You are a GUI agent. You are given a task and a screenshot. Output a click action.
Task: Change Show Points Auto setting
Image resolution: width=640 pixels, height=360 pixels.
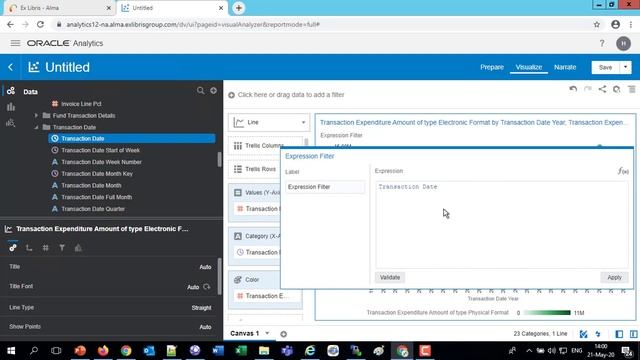pos(205,327)
